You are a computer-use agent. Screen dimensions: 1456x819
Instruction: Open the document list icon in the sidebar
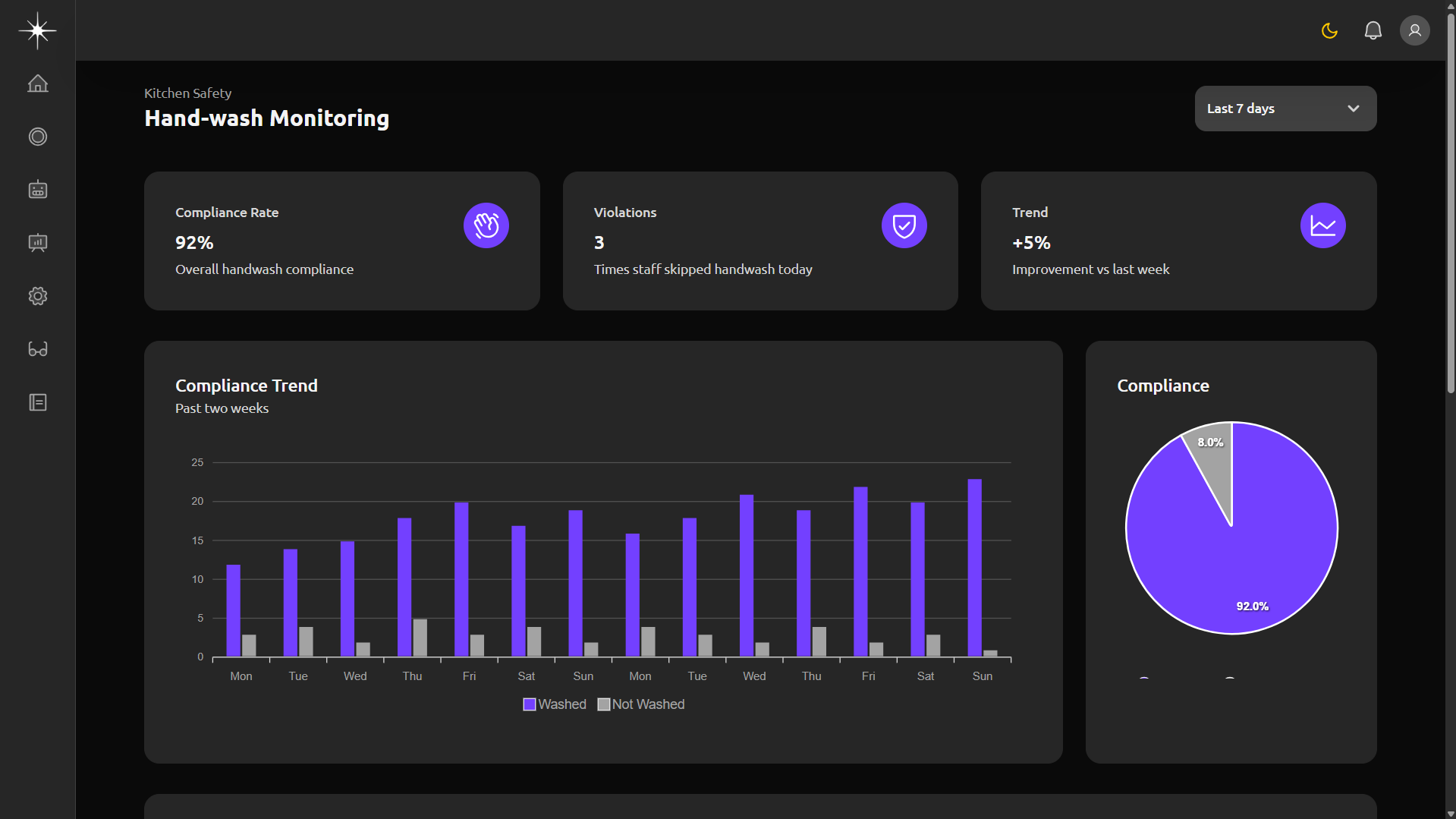click(x=37, y=402)
